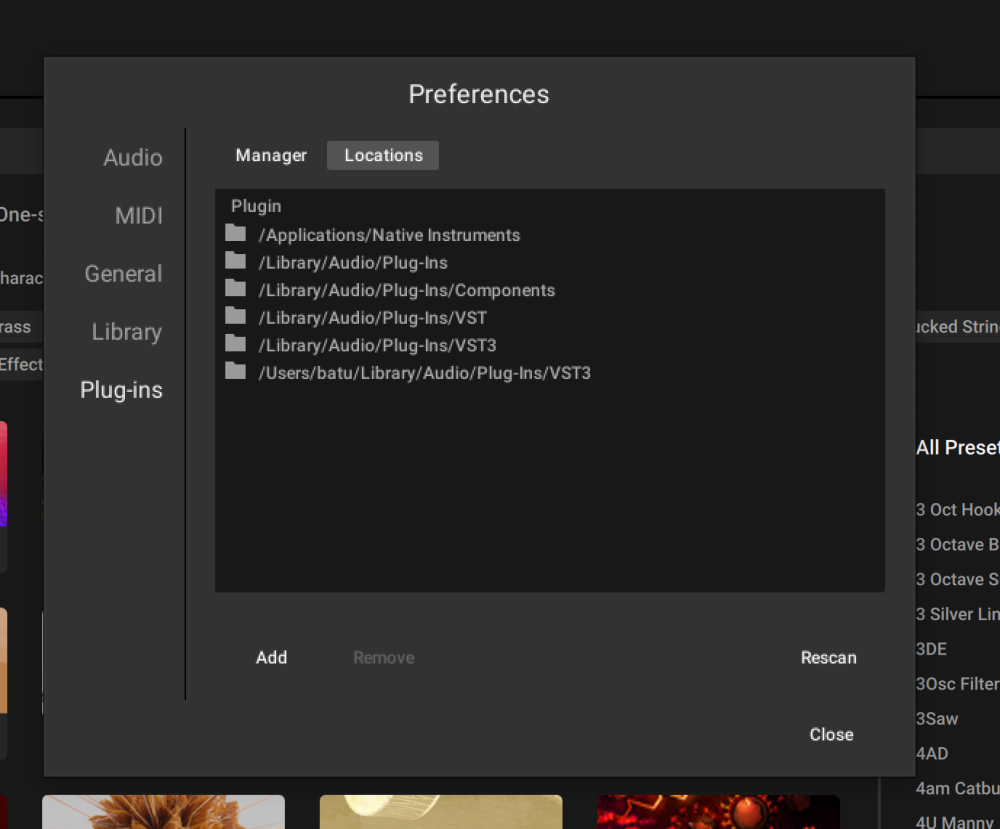This screenshot has width=1000, height=829.
Task: Open the Library preferences section
Action: pos(126,332)
